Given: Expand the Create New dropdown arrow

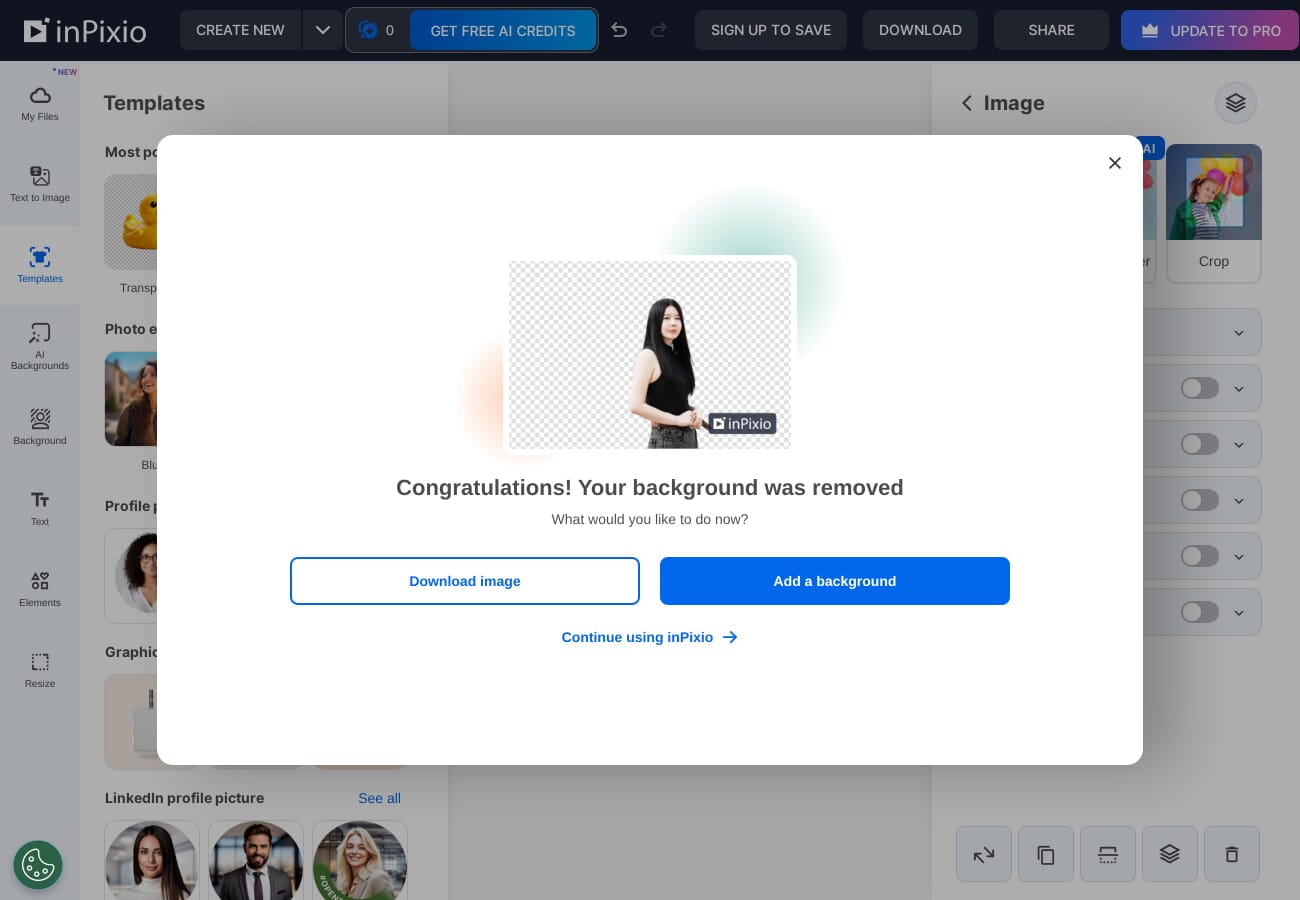Looking at the screenshot, I should coord(322,30).
